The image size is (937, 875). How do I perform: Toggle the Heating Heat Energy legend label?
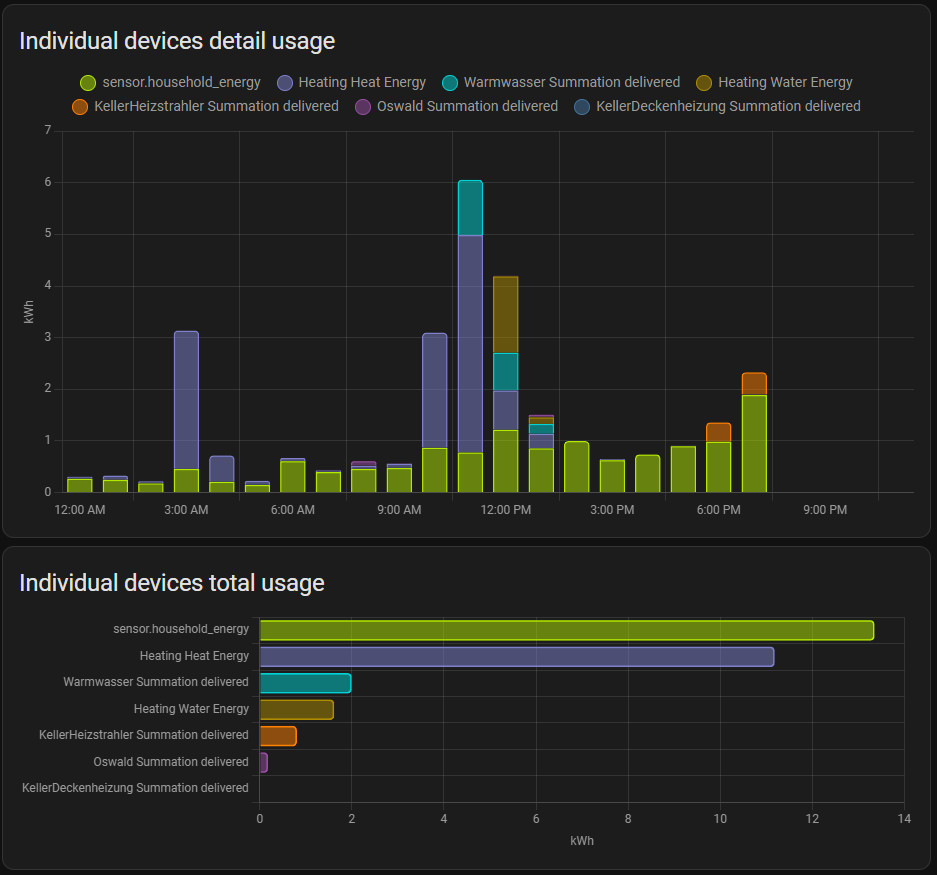[361, 83]
